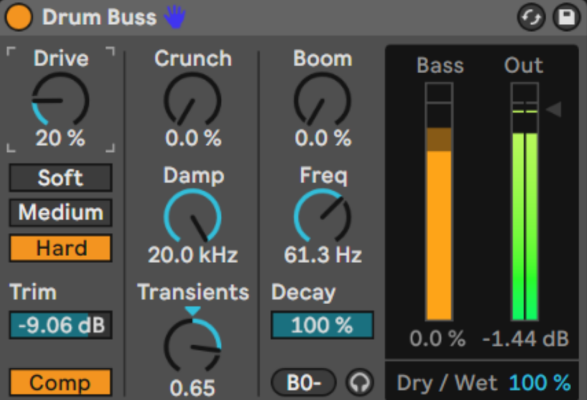Click the Transients label
The image size is (587, 400).
click(x=193, y=292)
